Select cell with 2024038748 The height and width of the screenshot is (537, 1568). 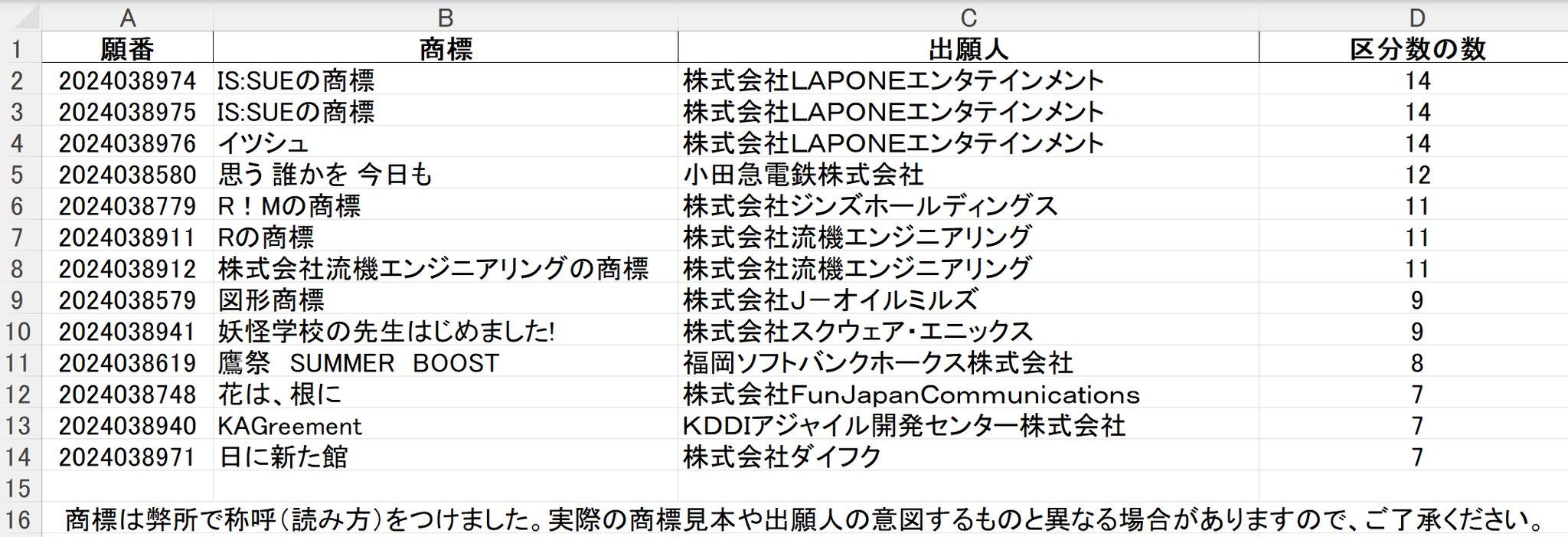coord(128,395)
